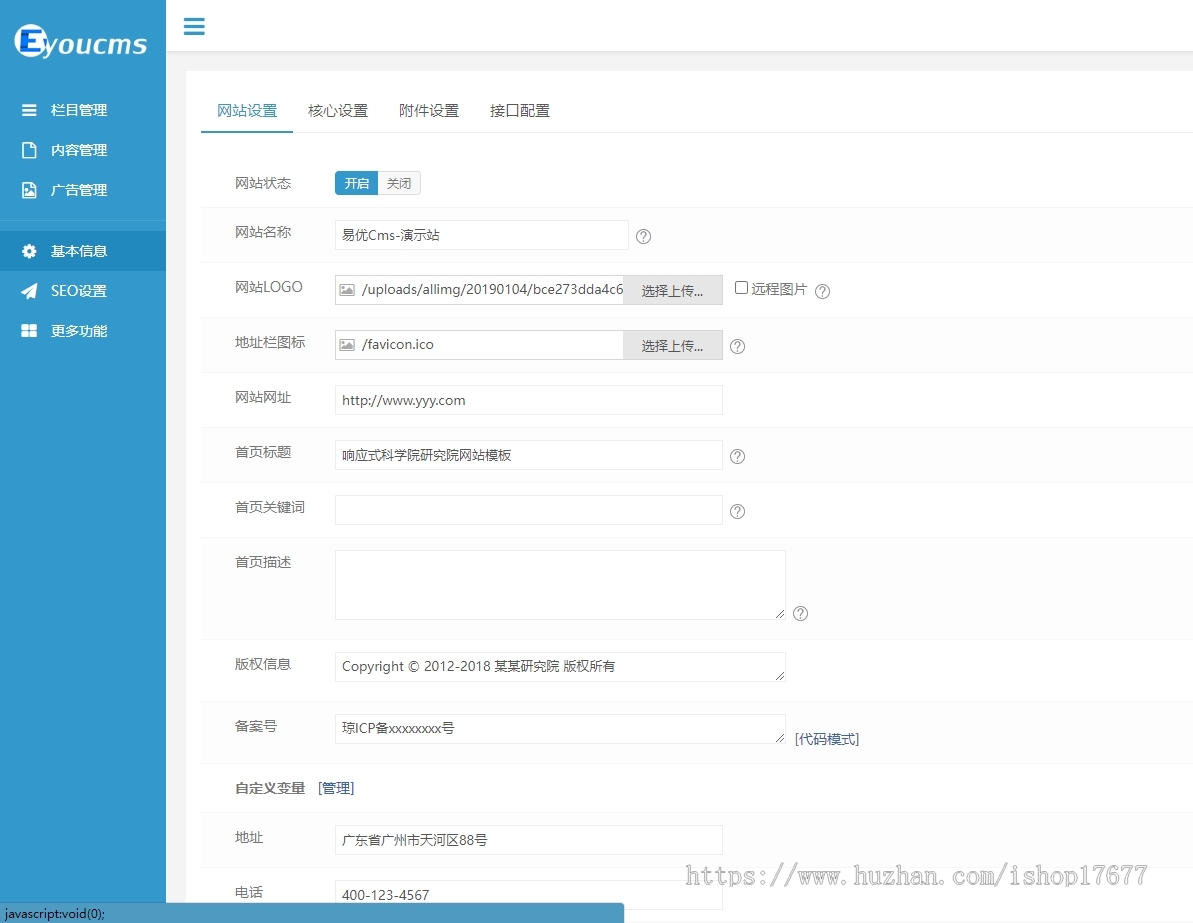Image resolution: width=1193 pixels, height=923 pixels.
Task: Open 更多功能 in the sidebar
Action: coord(83,331)
